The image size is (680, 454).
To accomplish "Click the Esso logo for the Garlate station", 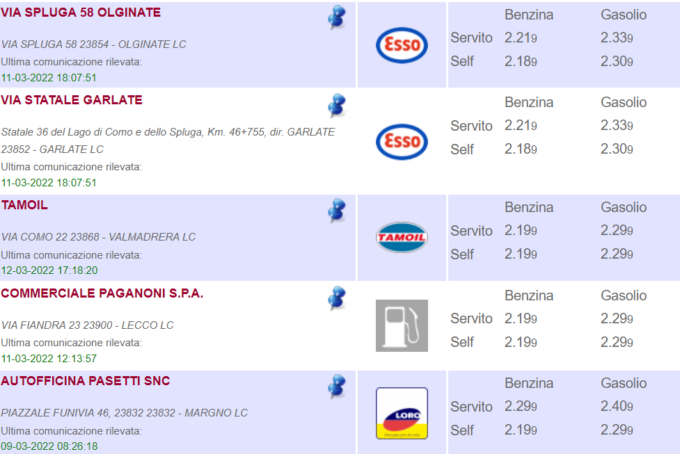I will point(401,141).
